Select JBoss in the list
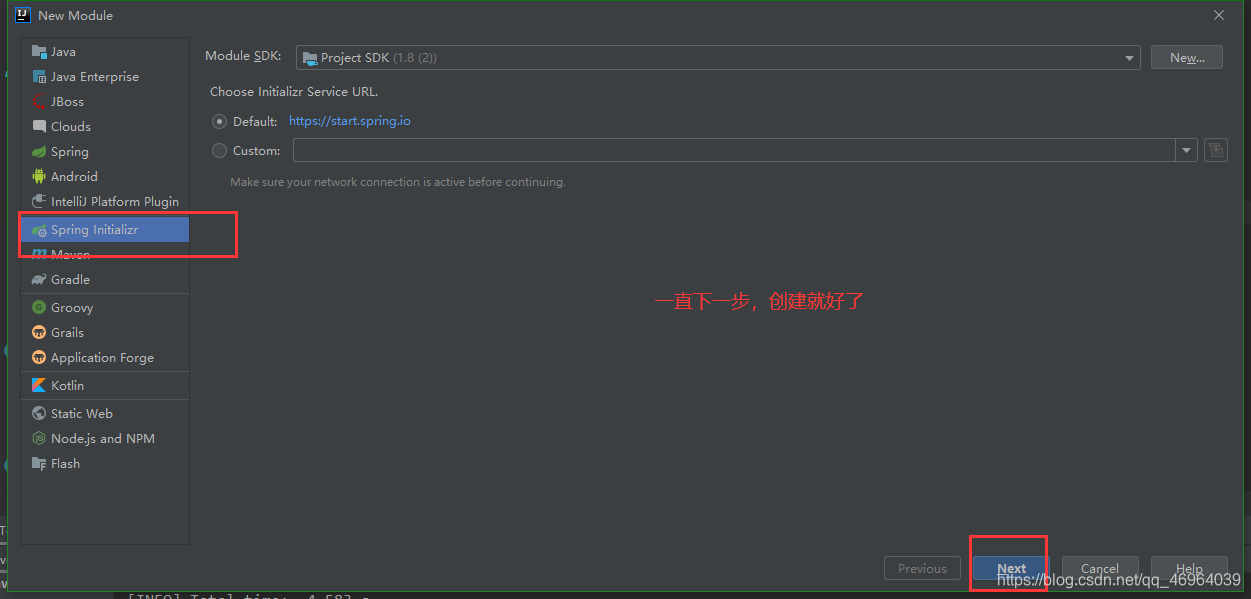Viewport: 1251px width, 599px height. [105, 102]
